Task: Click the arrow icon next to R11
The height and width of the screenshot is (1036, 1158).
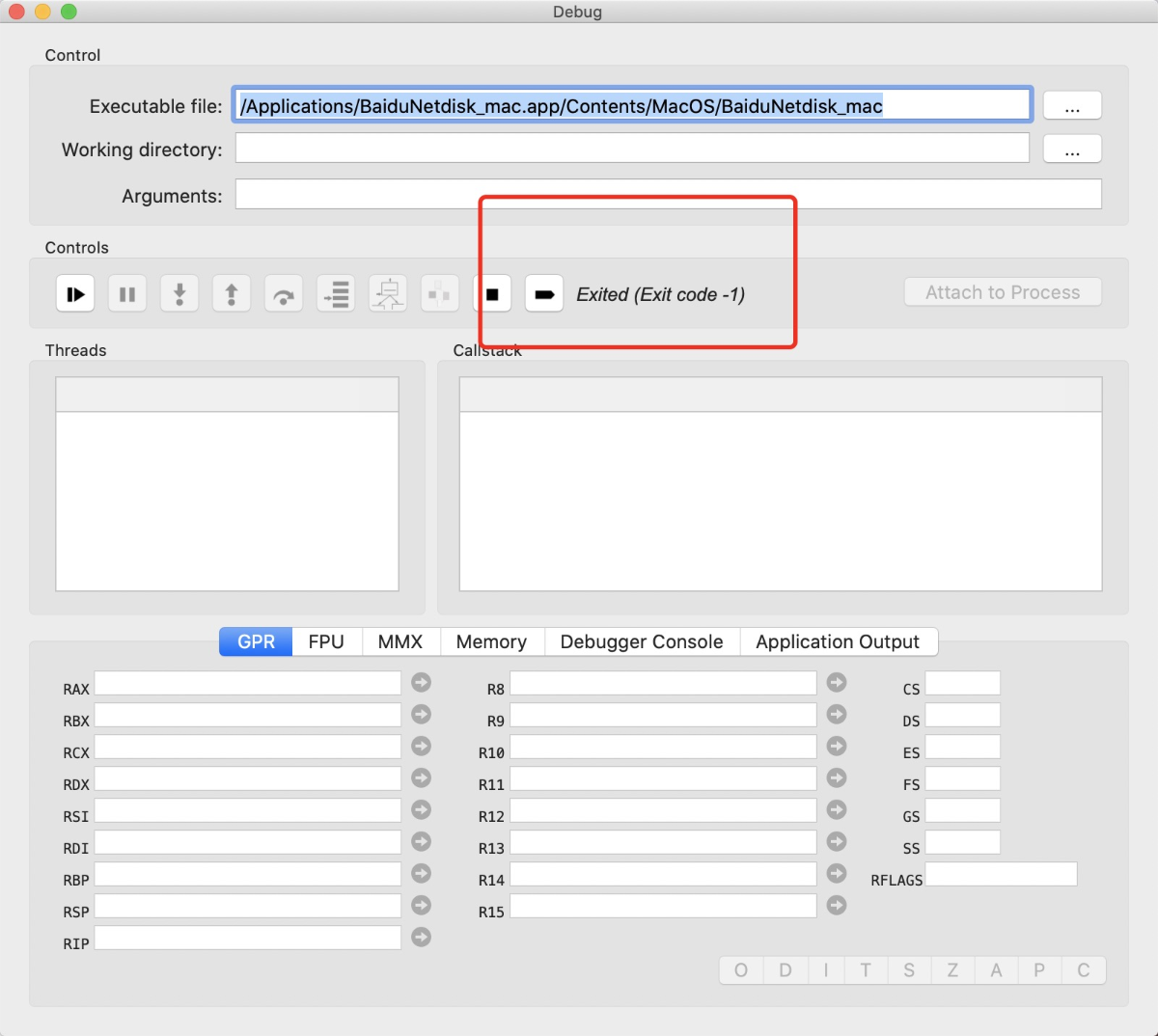Action: [x=838, y=778]
